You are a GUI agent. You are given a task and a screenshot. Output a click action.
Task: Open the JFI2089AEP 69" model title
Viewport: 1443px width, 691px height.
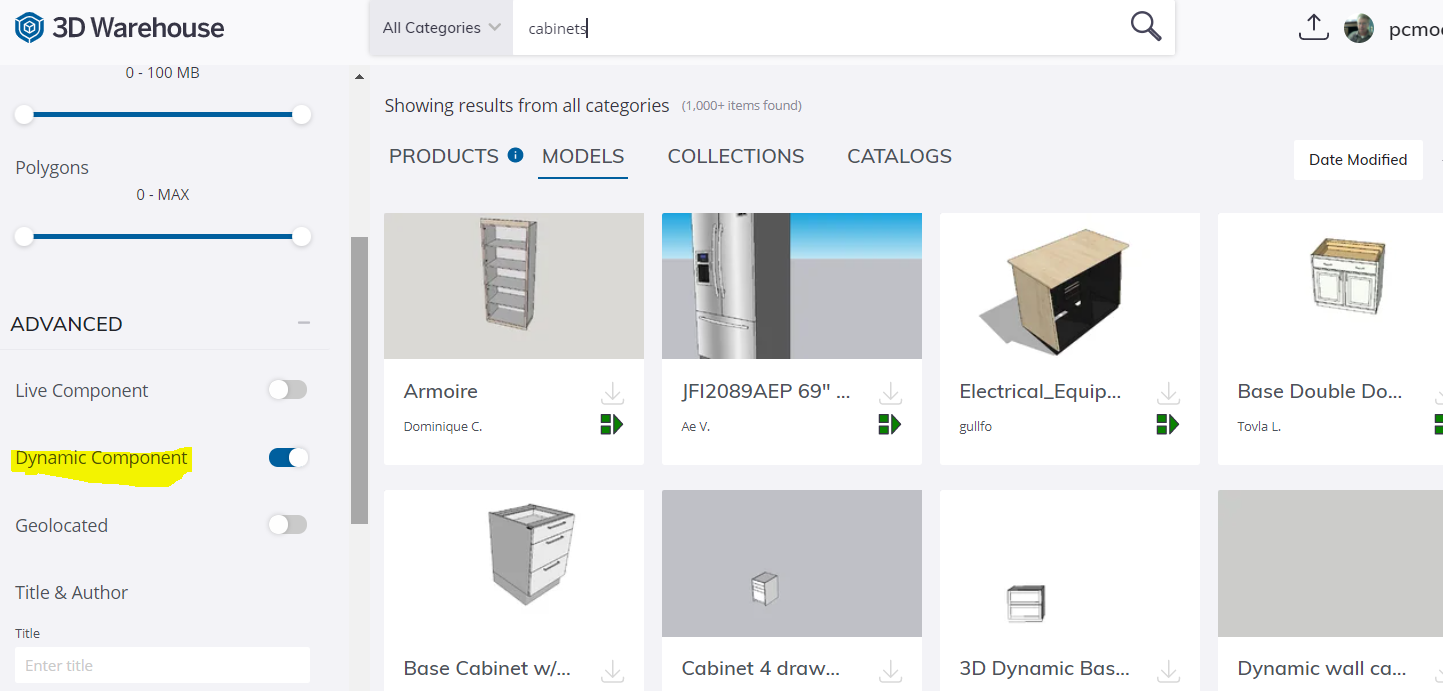pyautogui.click(x=766, y=391)
